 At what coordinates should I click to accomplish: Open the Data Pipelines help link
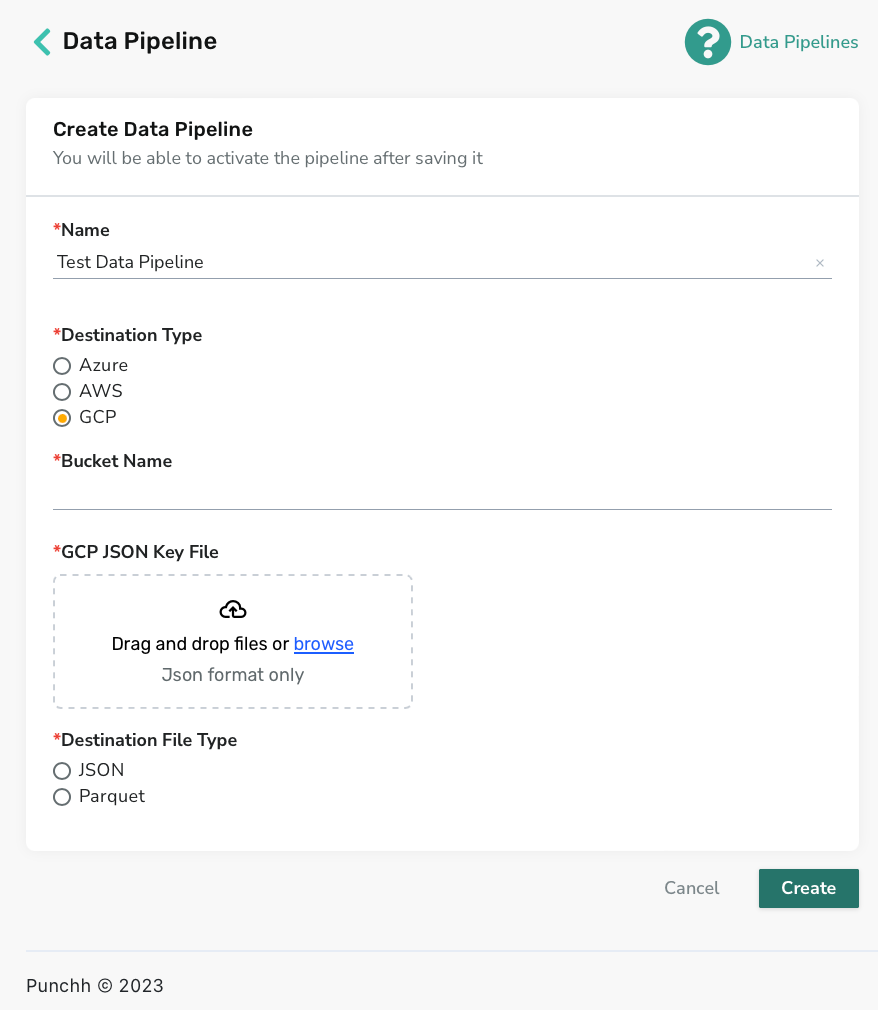click(798, 42)
